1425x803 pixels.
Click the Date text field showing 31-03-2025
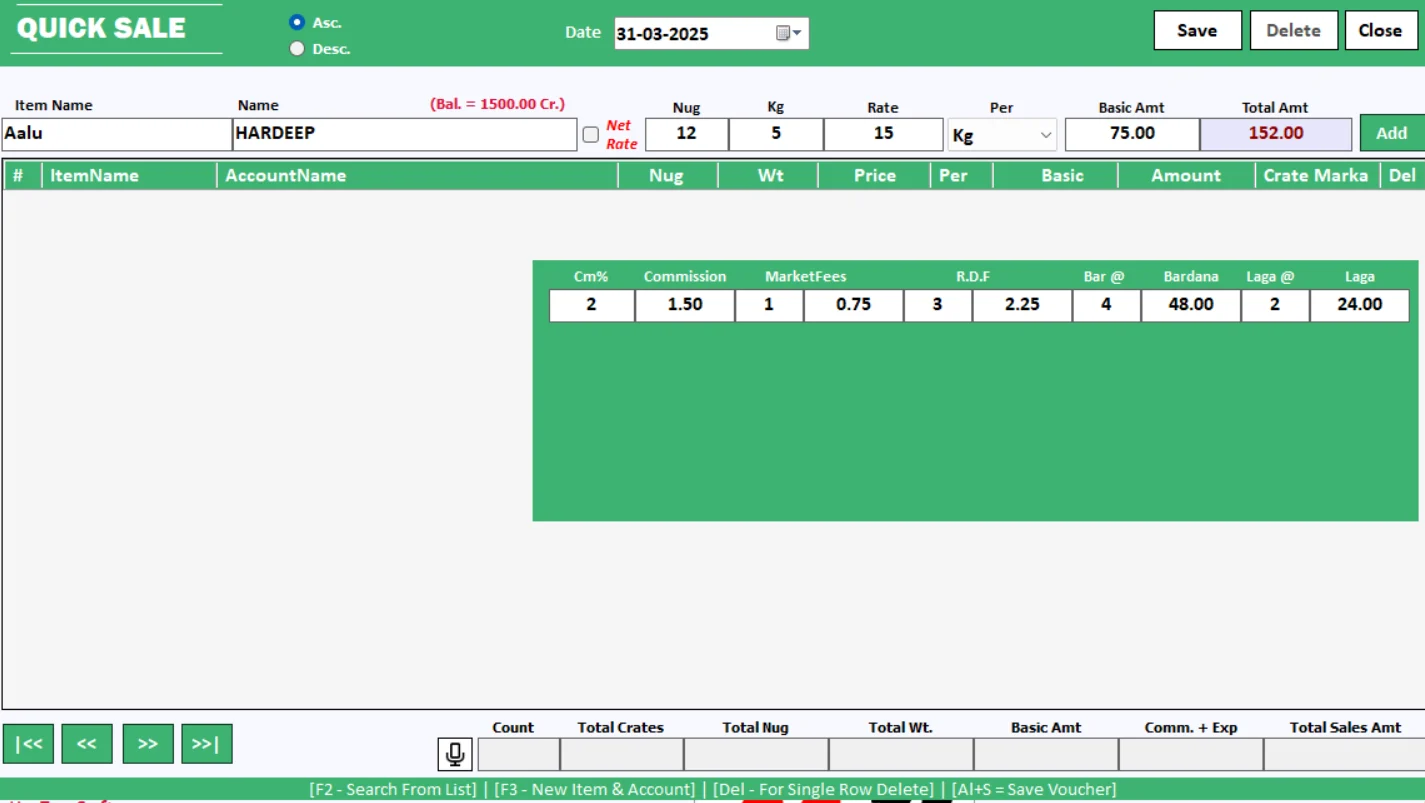(x=694, y=33)
